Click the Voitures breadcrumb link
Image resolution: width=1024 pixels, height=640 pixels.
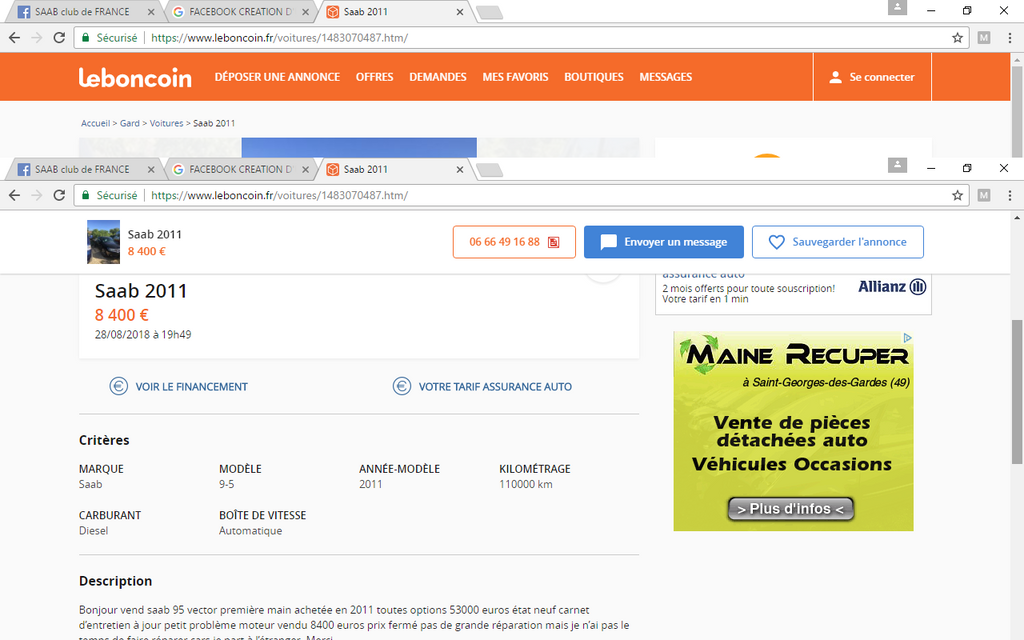click(166, 123)
